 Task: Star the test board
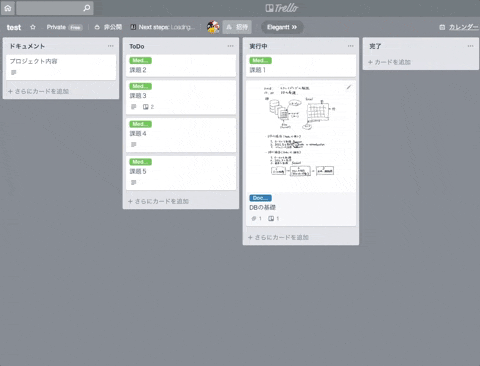[x=33, y=27]
